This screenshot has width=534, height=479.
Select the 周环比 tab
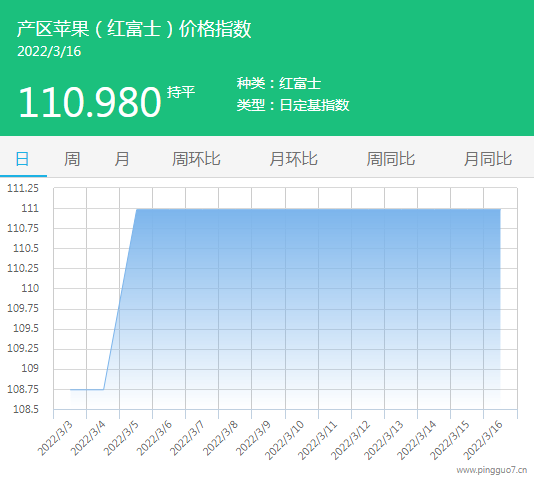pyautogui.click(x=196, y=159)
